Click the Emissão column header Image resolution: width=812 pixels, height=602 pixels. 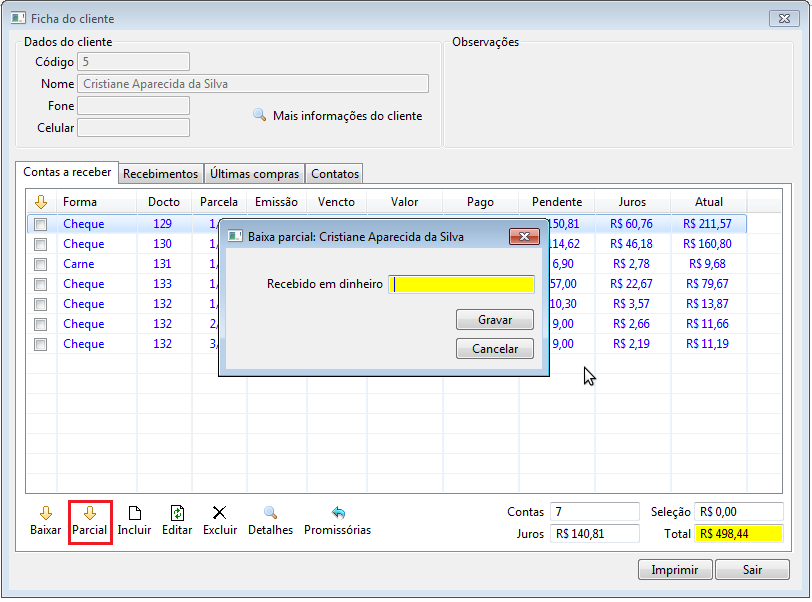277,202
